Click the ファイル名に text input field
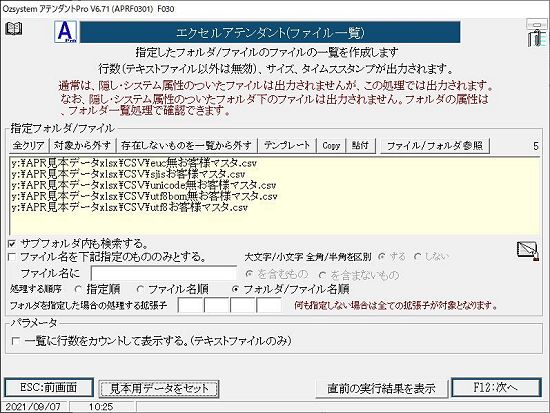Screen dimensions: 550x413 tap(164, 274)
